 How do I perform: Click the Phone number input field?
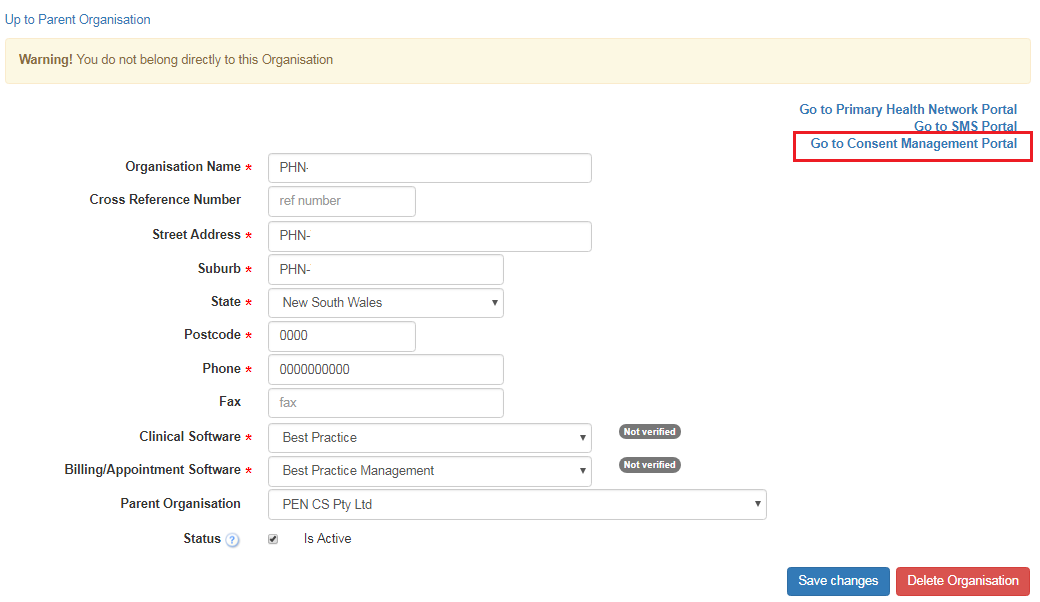[385, 369]
